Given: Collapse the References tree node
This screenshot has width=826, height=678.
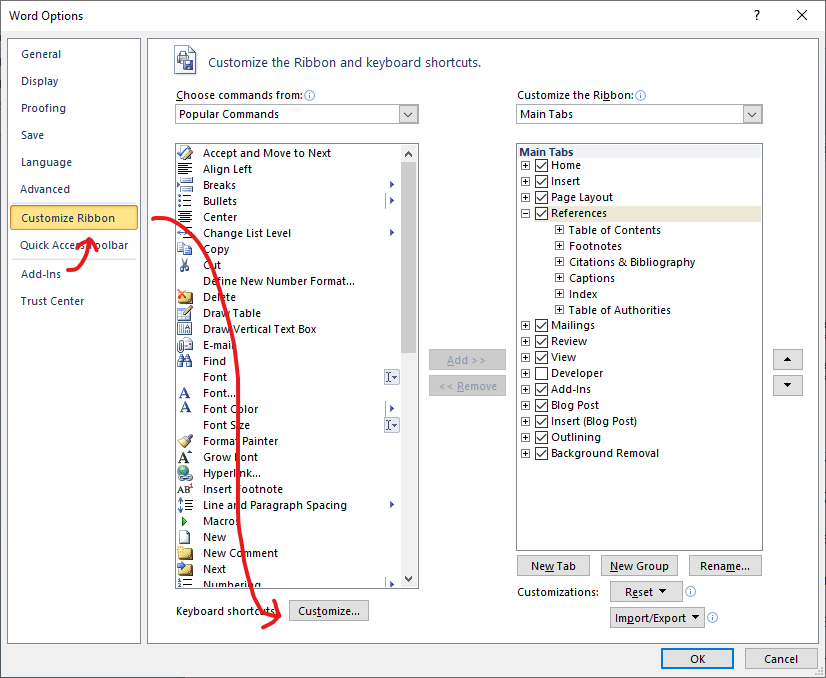Looking at the screenshot, I should click(525, 213).
